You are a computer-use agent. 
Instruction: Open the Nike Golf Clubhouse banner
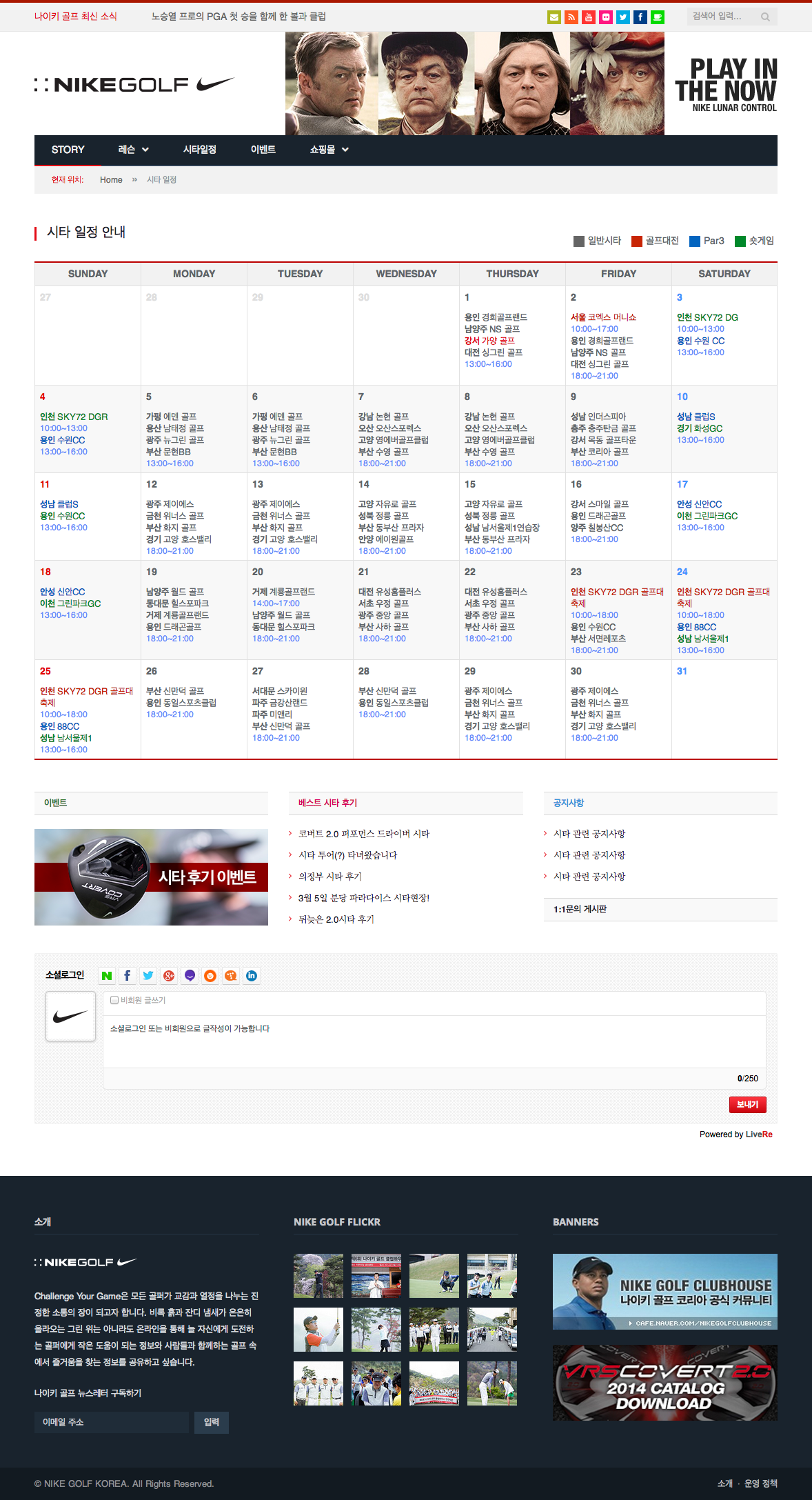tap(665, 1292)
